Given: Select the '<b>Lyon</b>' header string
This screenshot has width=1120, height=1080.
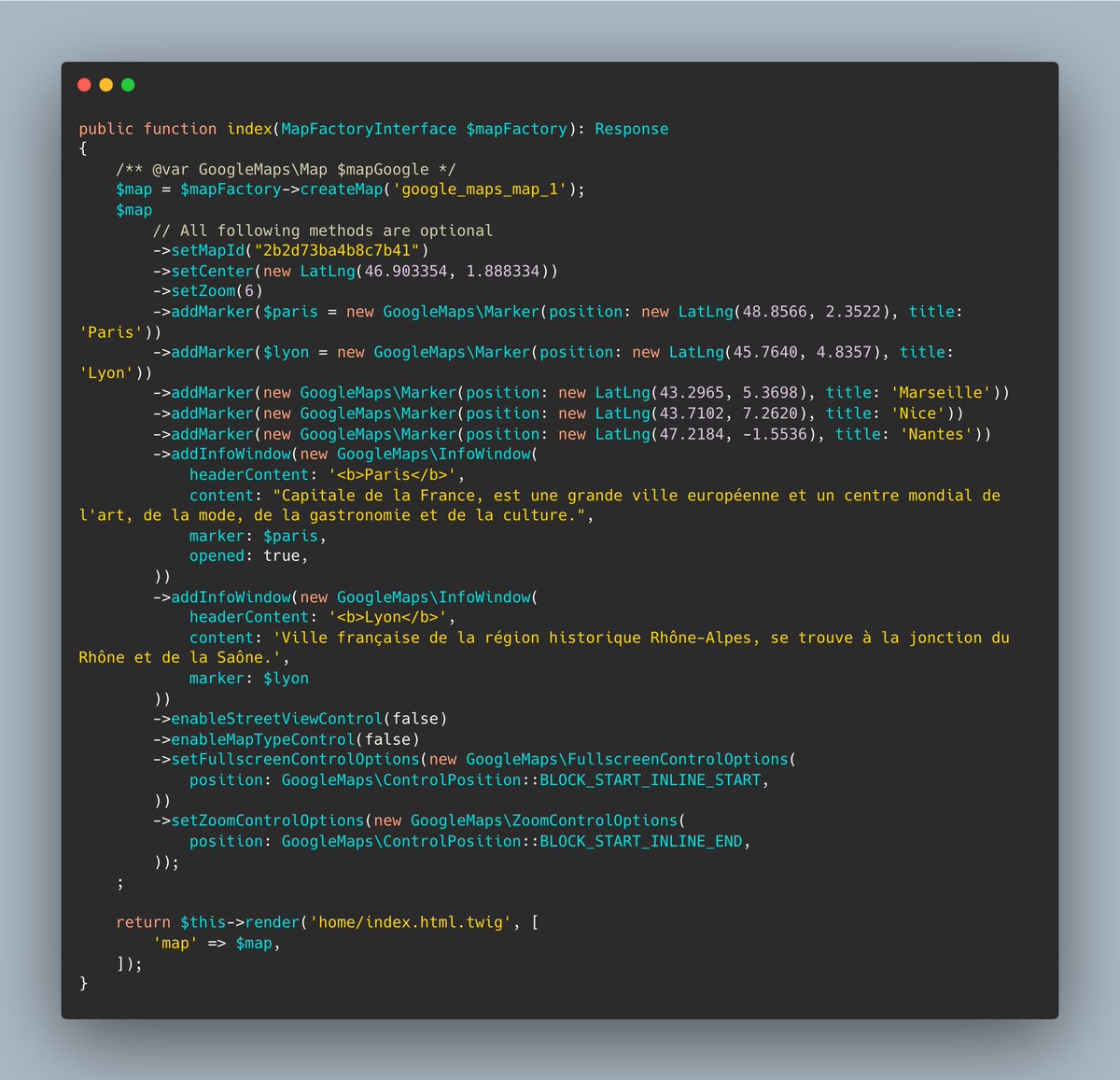Looking at the screenshot, I should pyautogui.click(x=387, y=617).
